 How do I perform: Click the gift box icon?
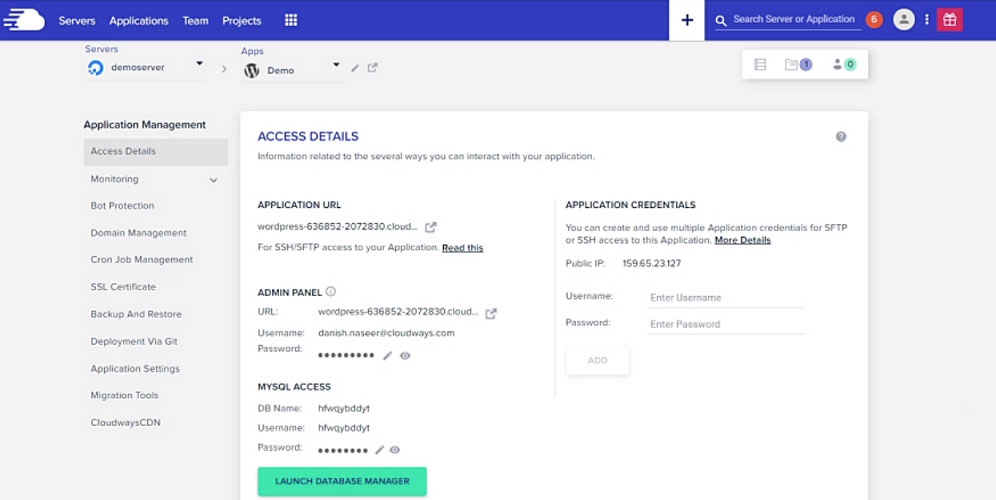pos(950,20)
